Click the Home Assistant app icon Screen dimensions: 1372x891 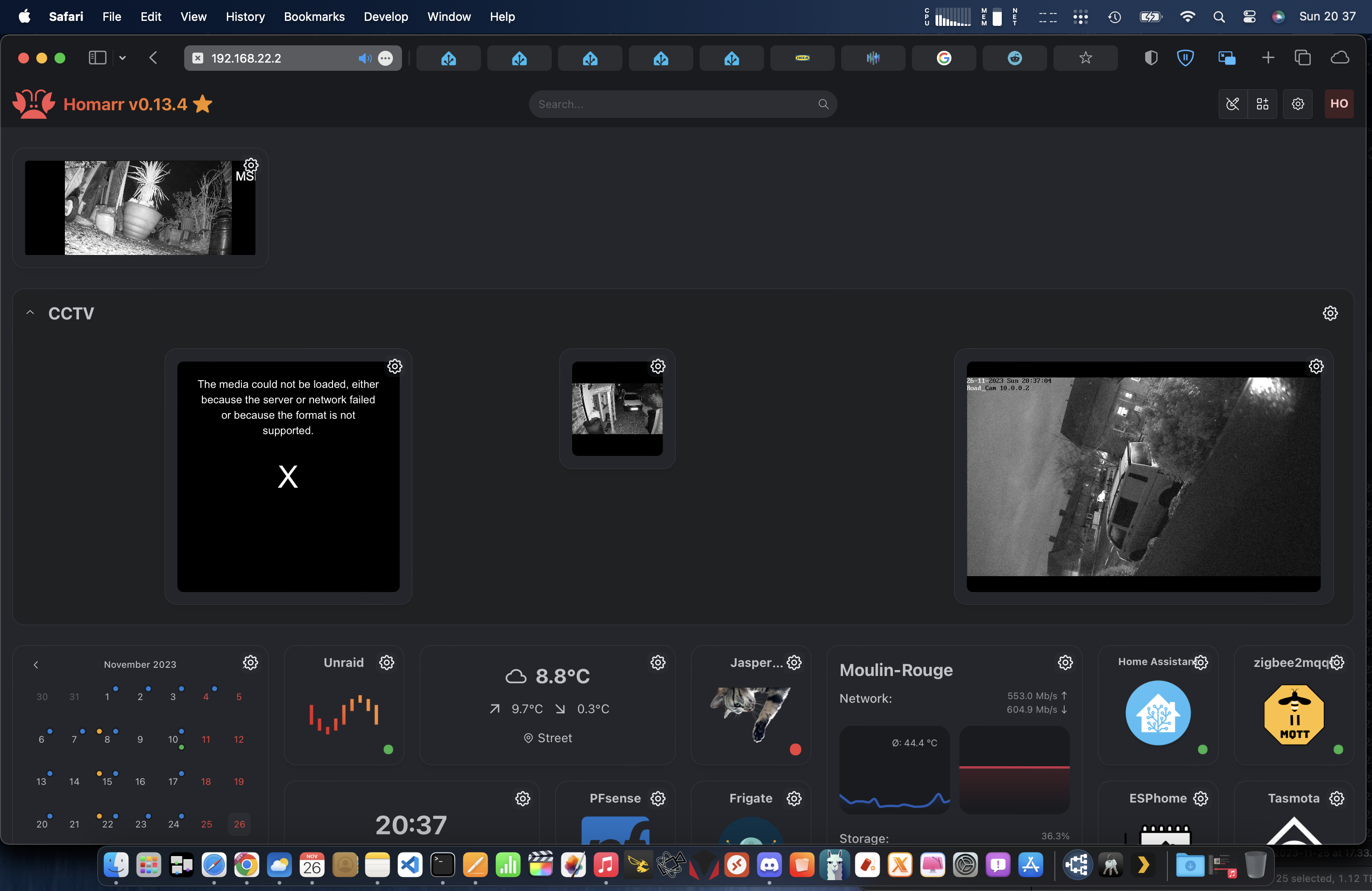(x=1157, y=713)
